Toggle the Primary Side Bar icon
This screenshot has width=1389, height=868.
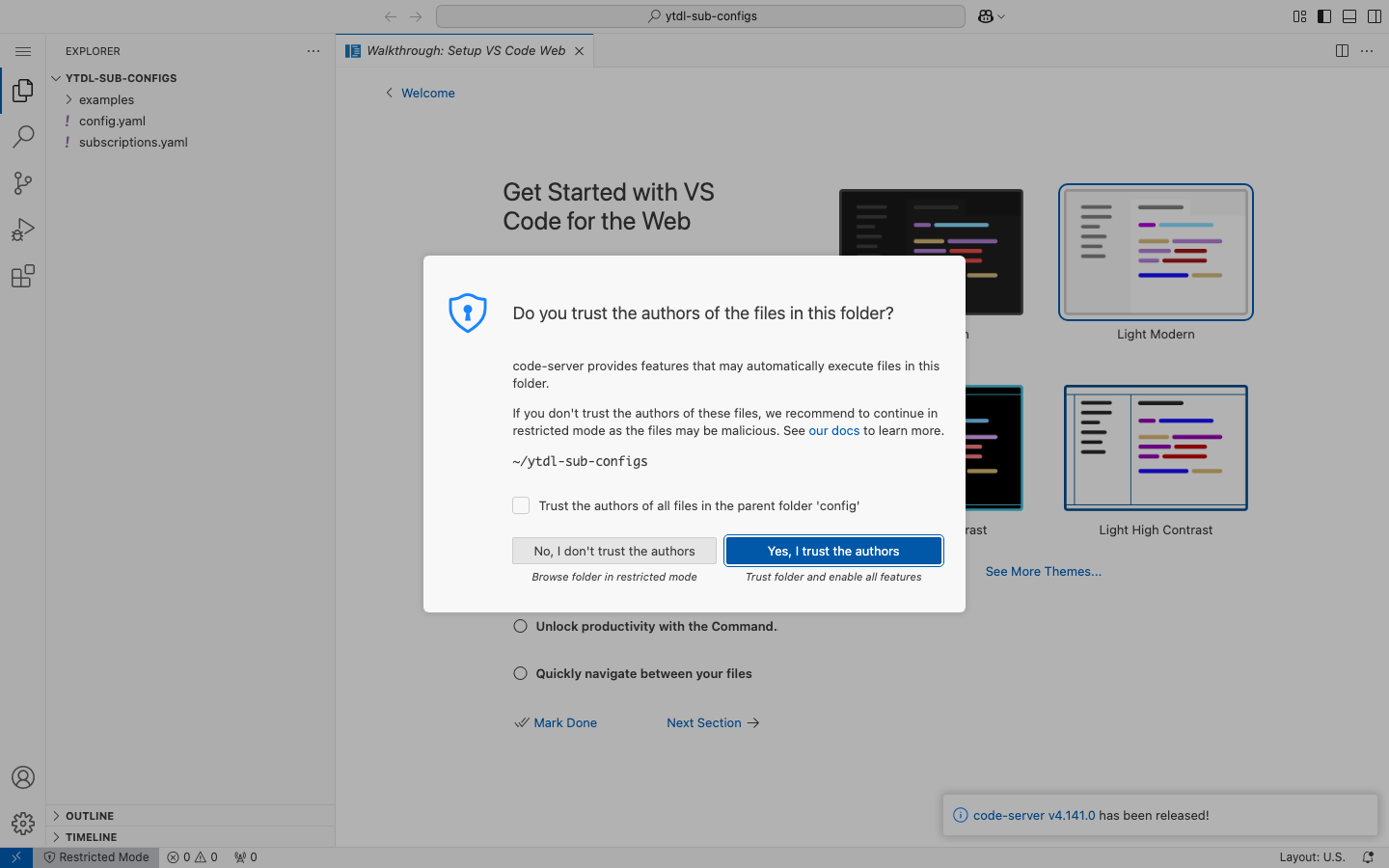(x=1324, y=16)
